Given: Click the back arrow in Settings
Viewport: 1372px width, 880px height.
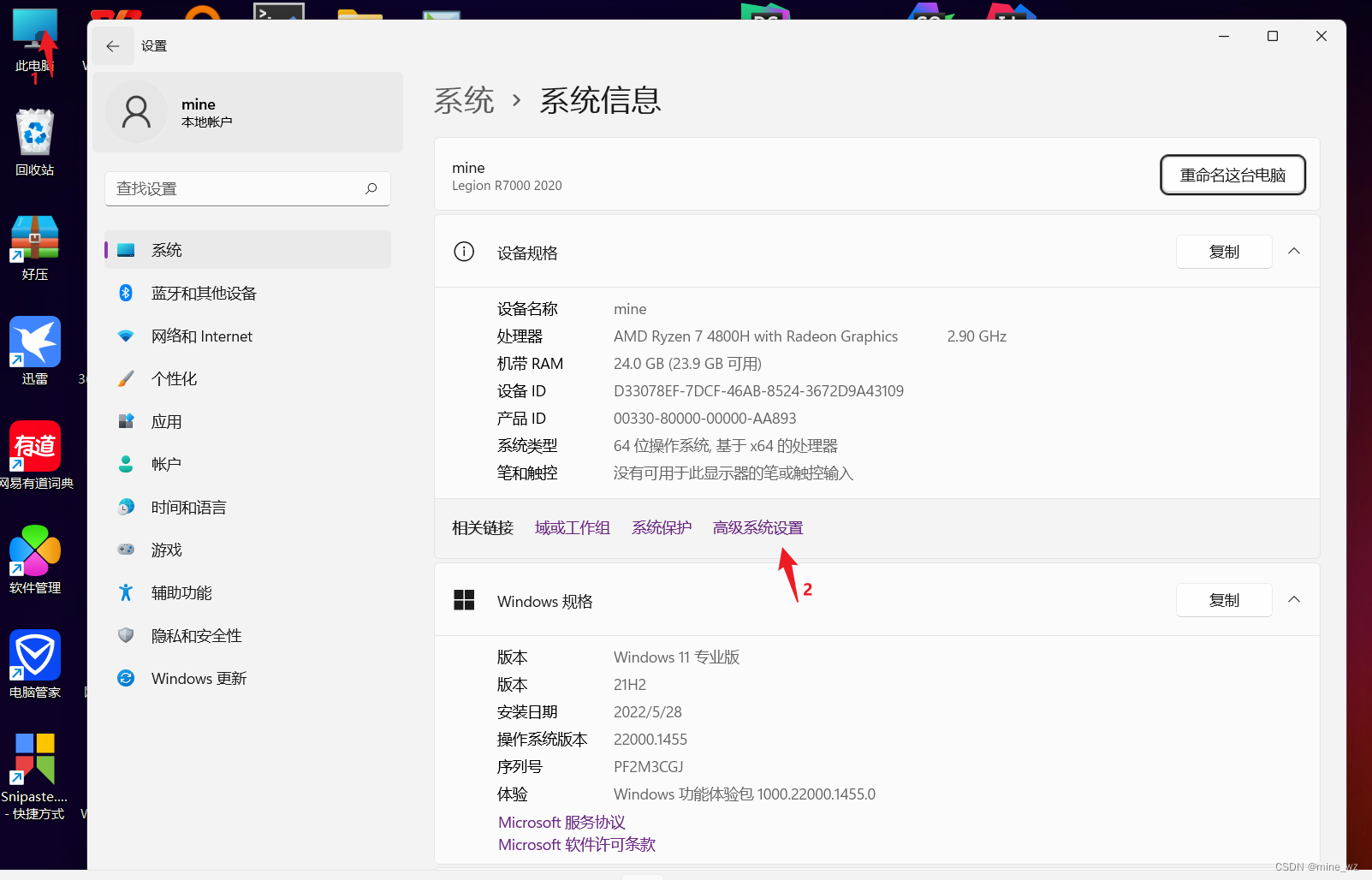Looking at the screenshot, I should click(113, 46).
